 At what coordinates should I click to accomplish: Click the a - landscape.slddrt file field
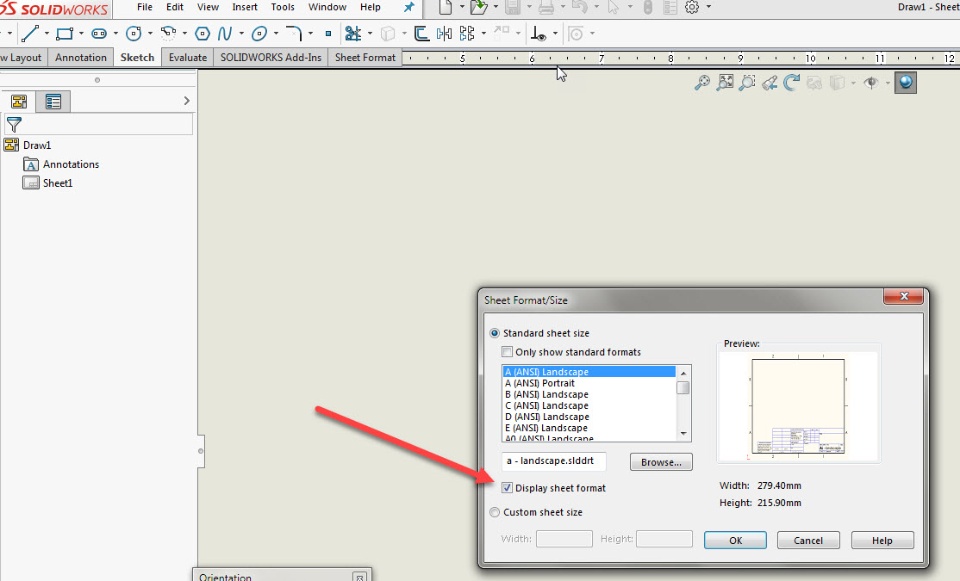point(554,461)
